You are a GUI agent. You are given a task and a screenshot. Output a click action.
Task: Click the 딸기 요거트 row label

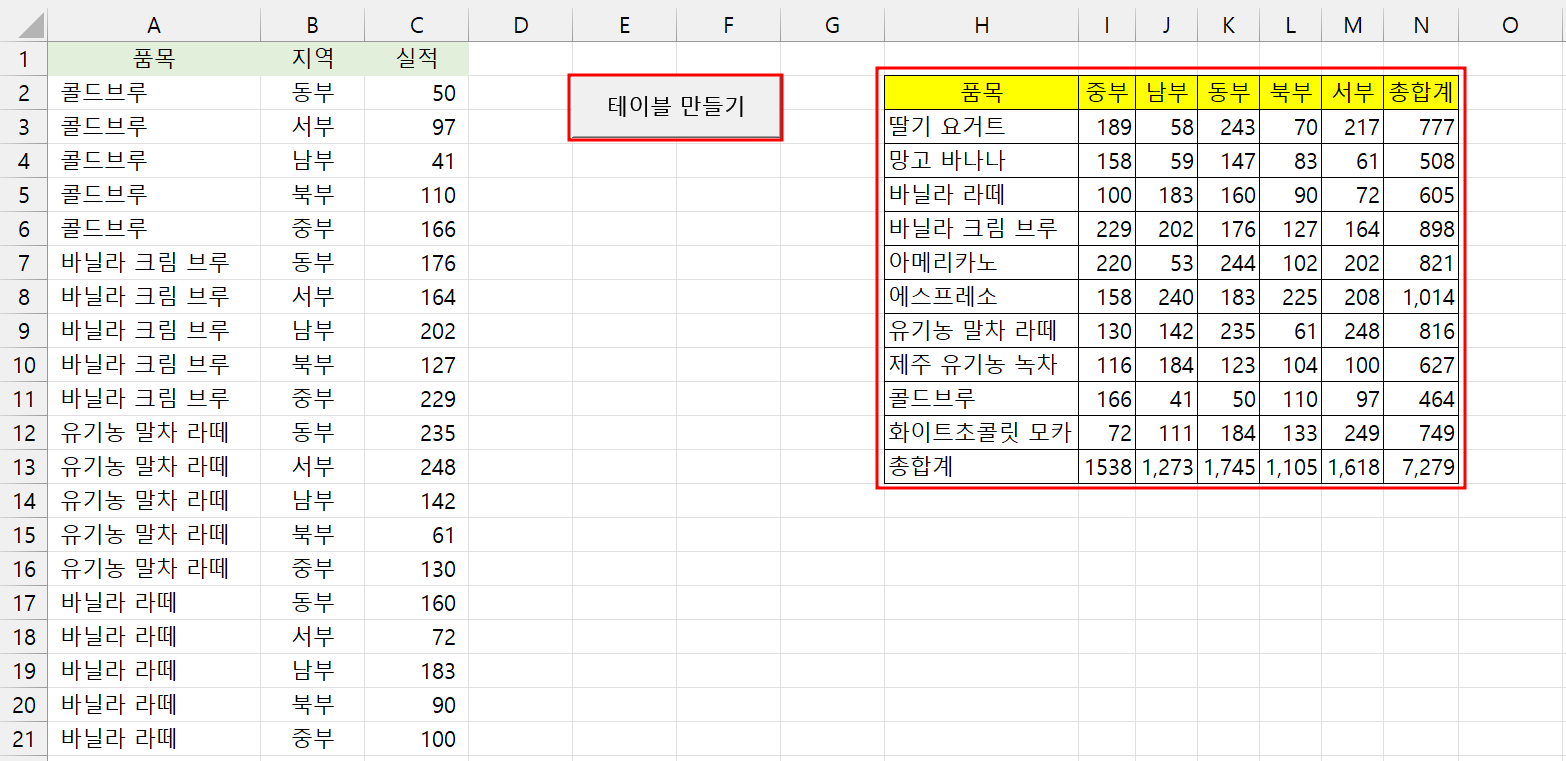pos(981,127)
